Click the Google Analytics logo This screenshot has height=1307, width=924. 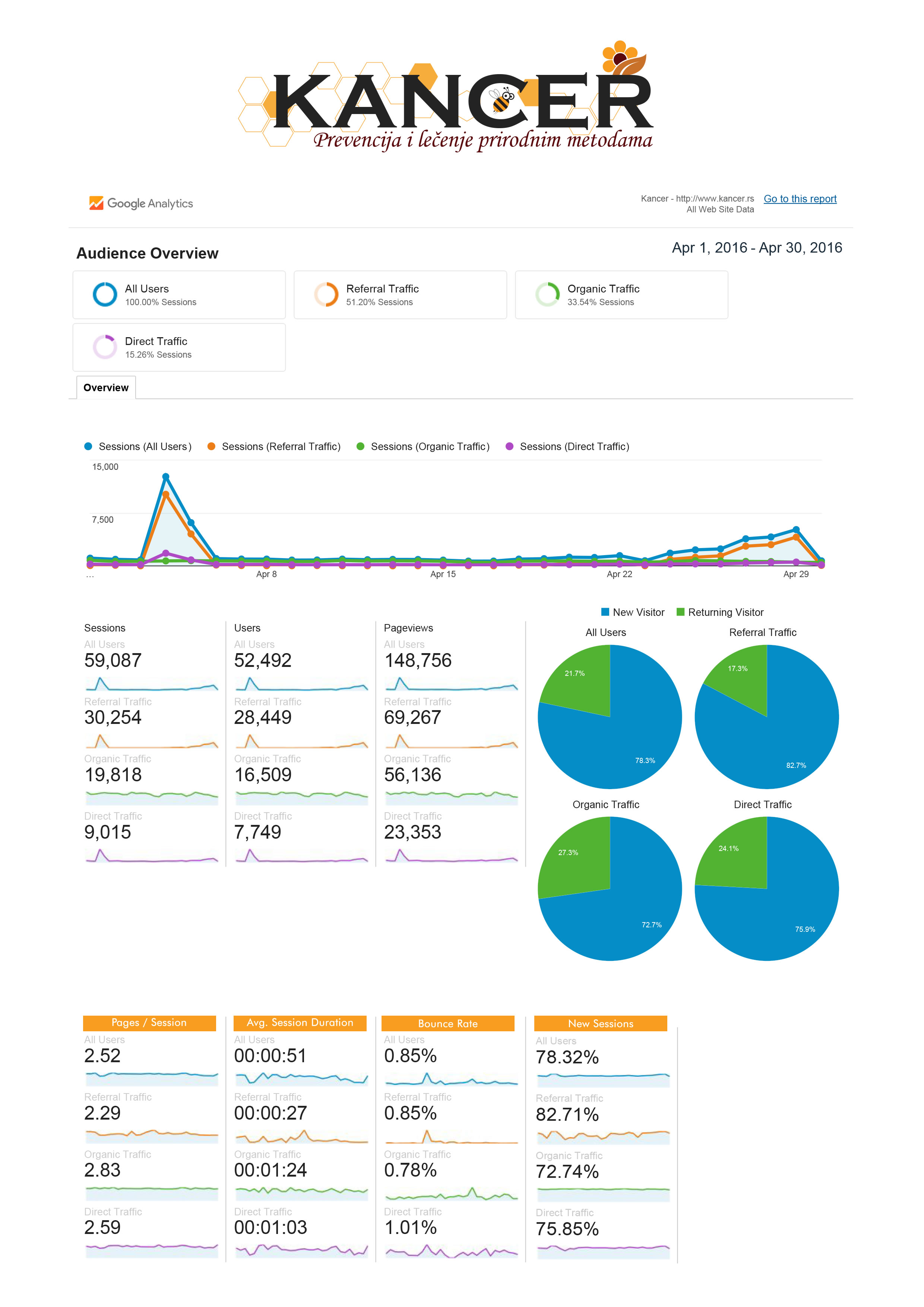tap(141, 203)
